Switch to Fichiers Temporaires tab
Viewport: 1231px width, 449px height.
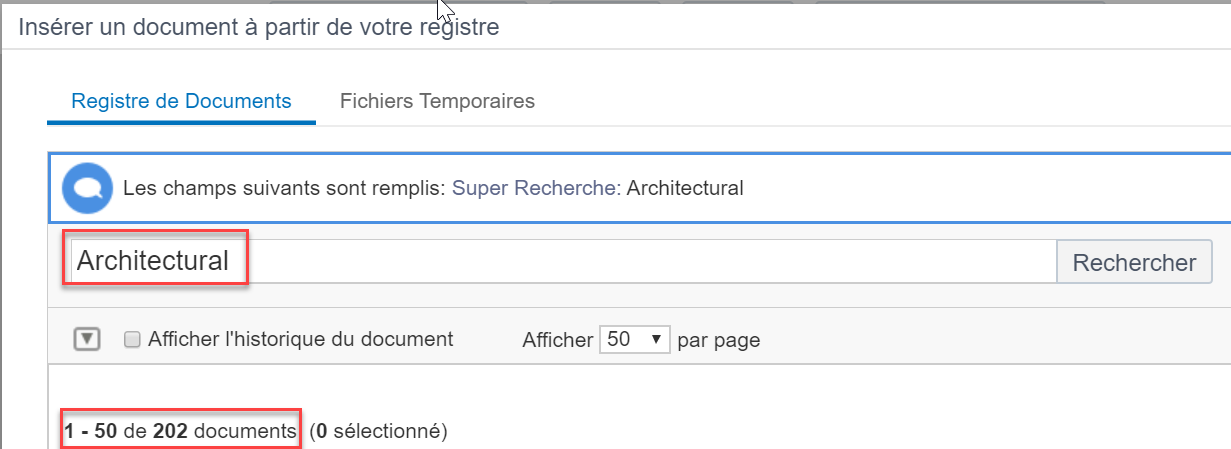click(437, 101)
